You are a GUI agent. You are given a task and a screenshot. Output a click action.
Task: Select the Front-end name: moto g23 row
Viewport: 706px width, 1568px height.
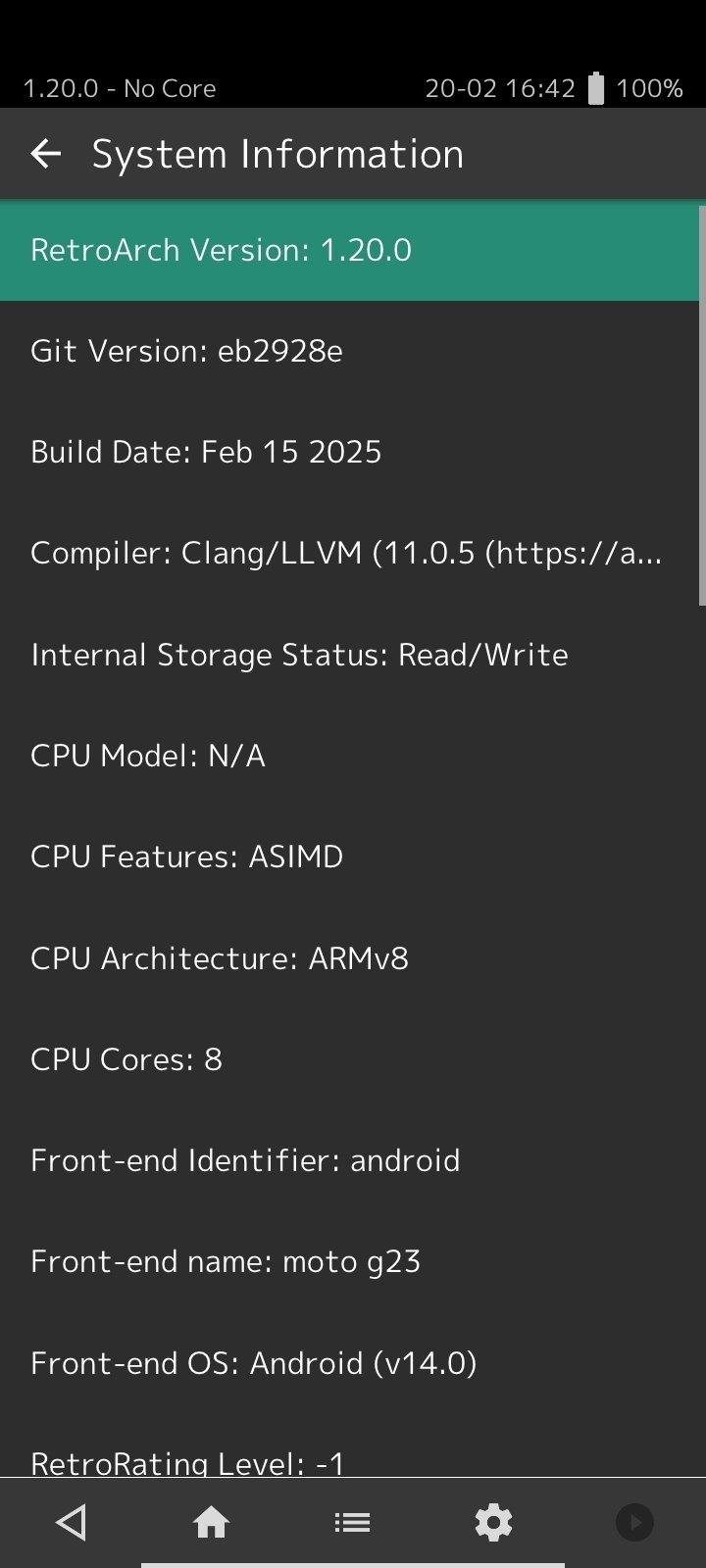tap(349, 1261)
